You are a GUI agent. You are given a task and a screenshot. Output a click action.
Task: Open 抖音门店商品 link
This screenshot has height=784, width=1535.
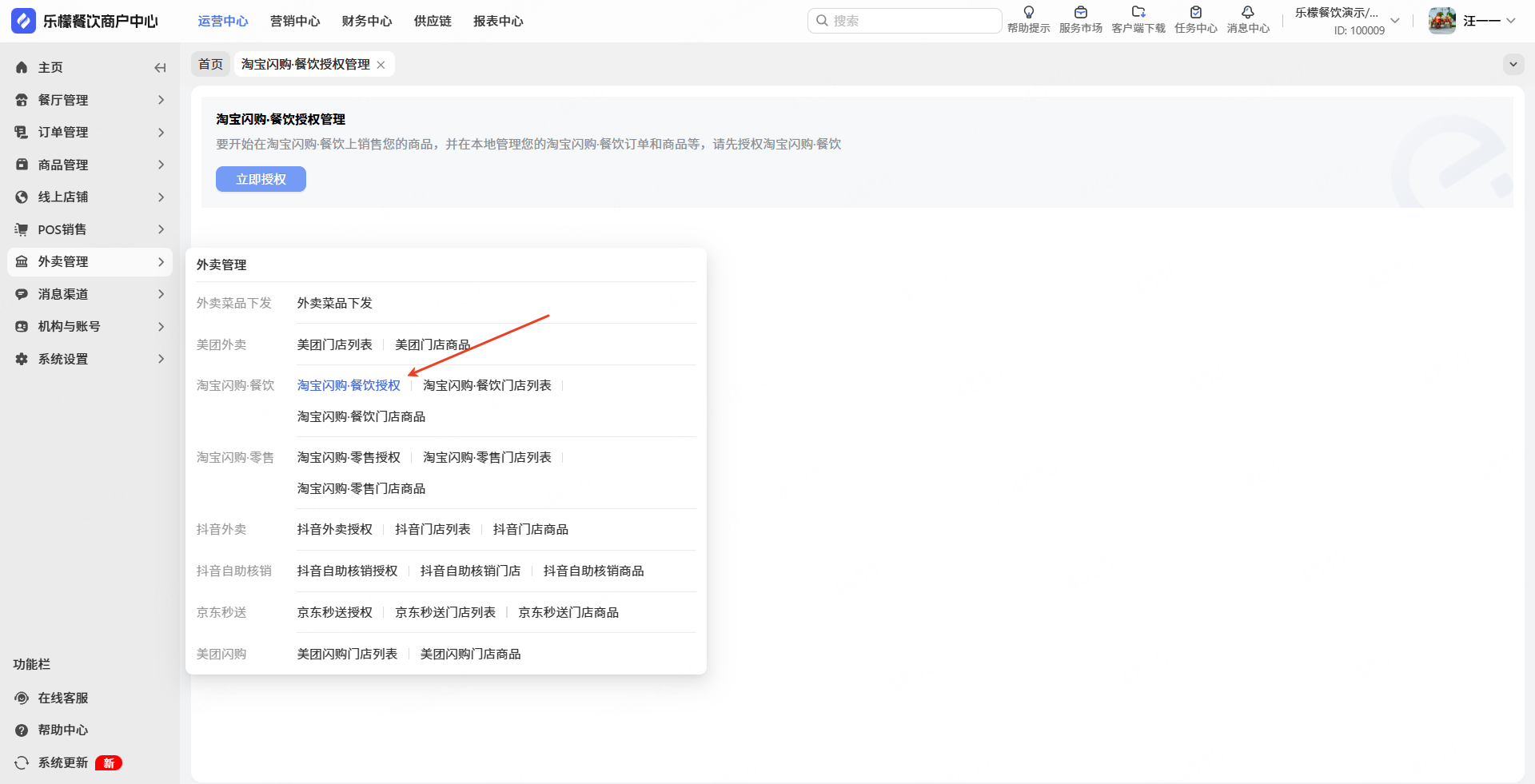[531, 529]
